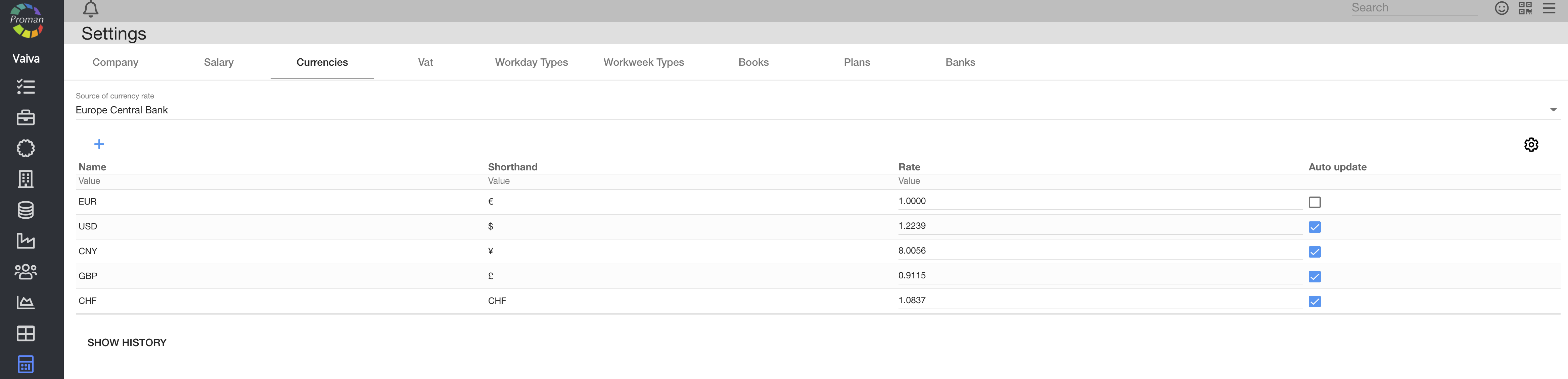Switch to the Salary tab
The width and height of the screenshot is (1568, 379).
(219, 62)
